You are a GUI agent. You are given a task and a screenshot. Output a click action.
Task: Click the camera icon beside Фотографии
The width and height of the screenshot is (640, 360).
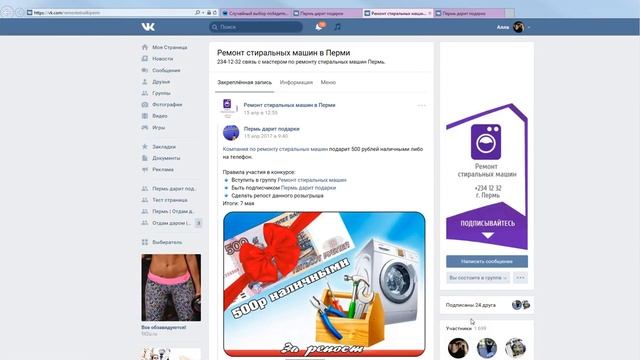(x=144, y=104)
